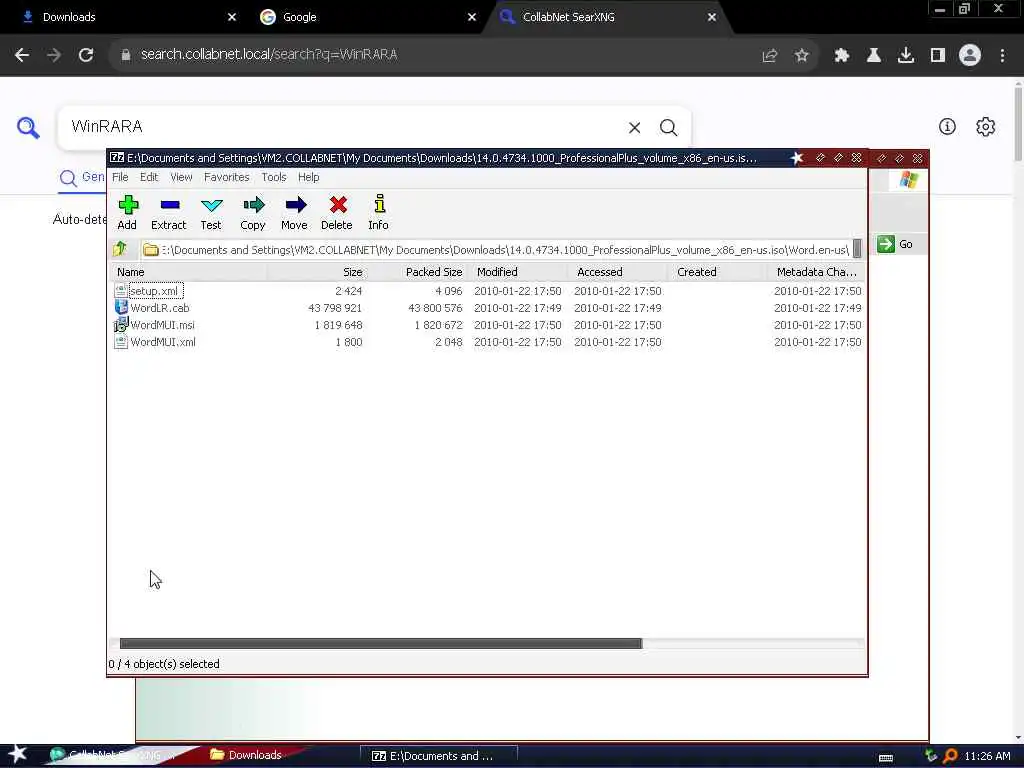Click the Copy toolbar icon
The image size is (1024, 768).
[x=253, y=212]
